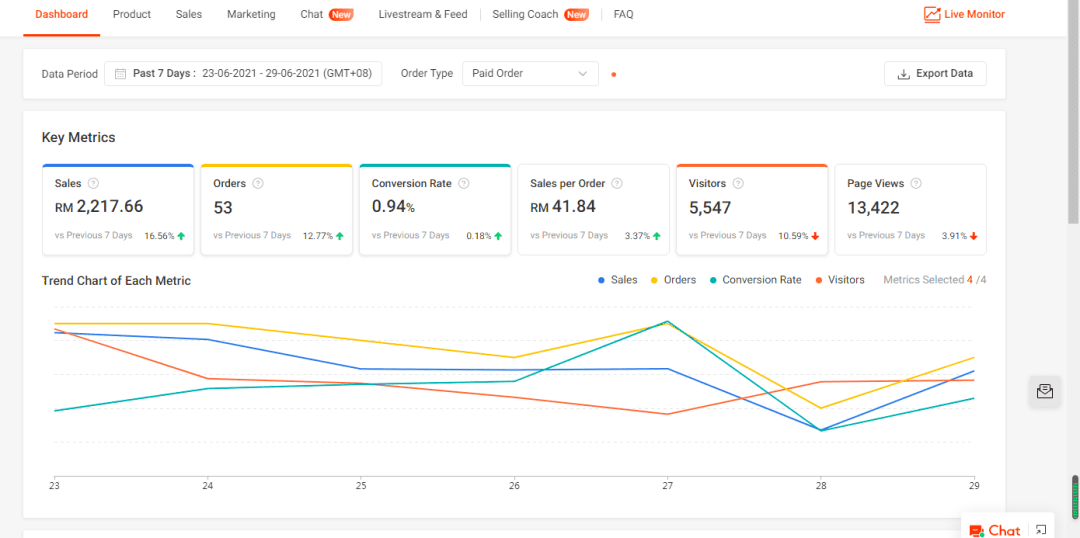
Task: Open the Data Period date picker
Action: pos(243,74)
